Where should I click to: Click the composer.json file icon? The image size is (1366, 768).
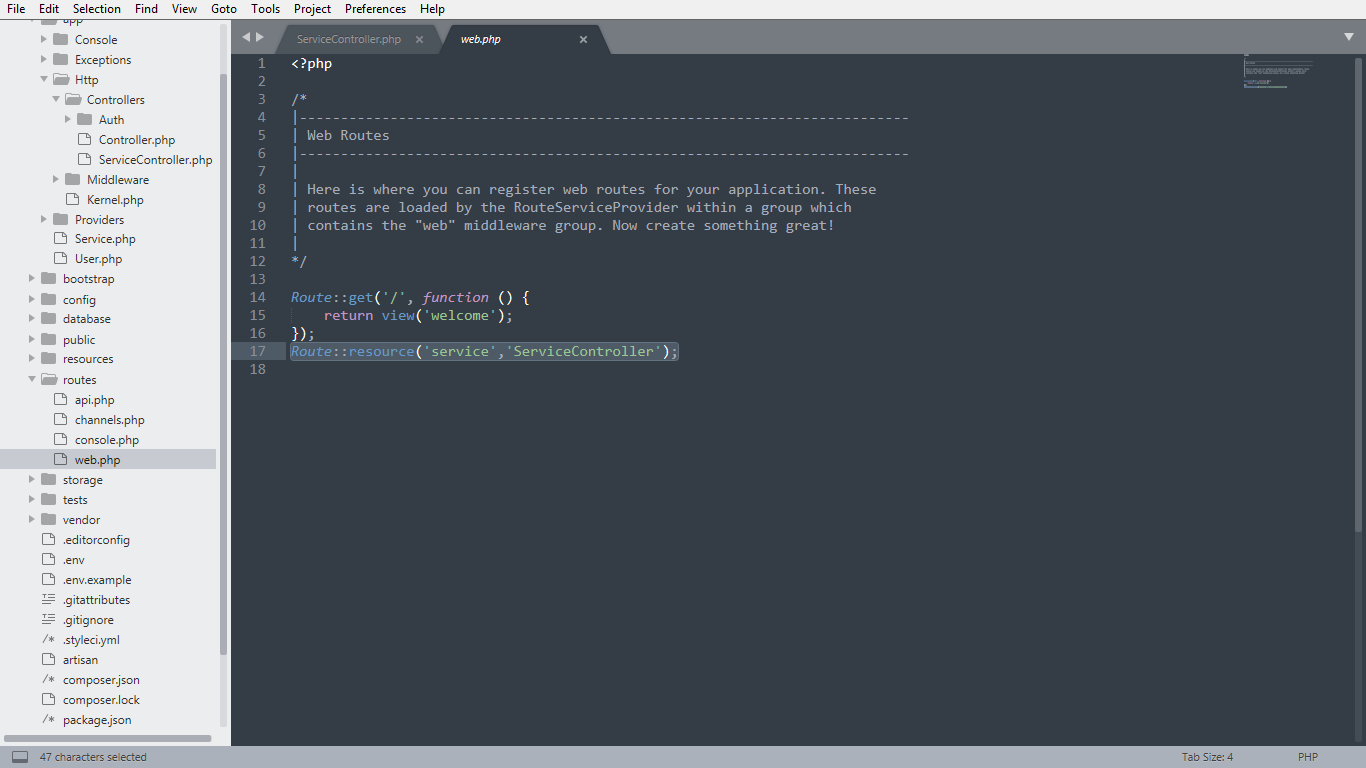pyautogui.click(x=48, y=680)
